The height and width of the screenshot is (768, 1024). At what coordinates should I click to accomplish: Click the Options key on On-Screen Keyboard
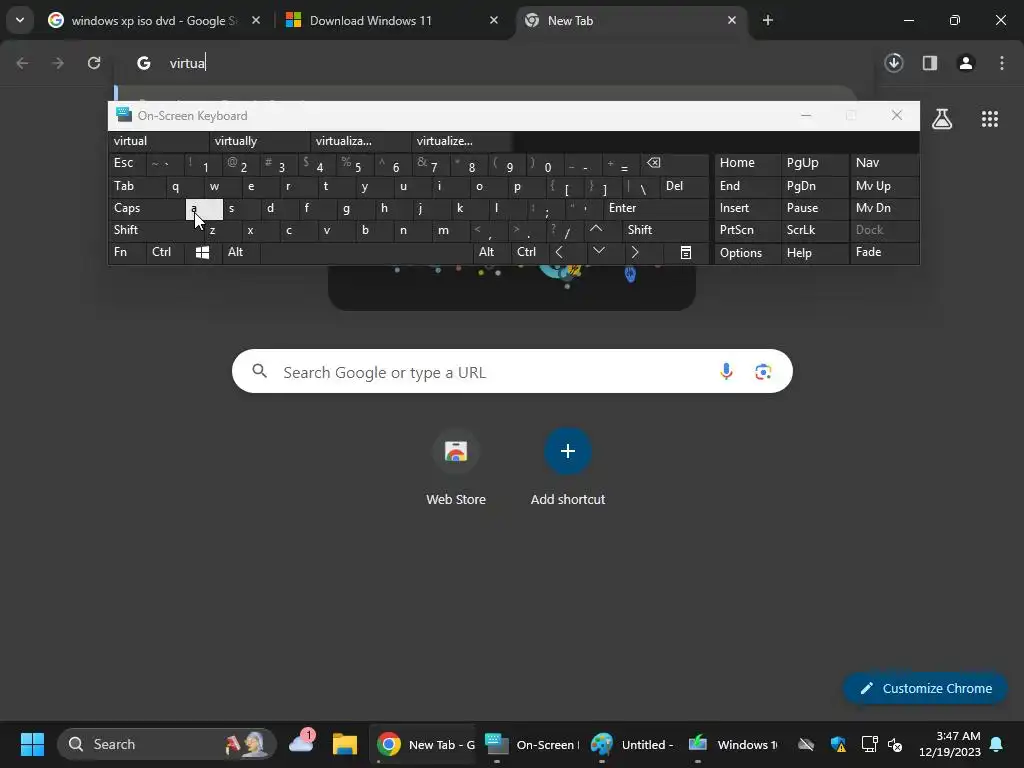[746, 253]
